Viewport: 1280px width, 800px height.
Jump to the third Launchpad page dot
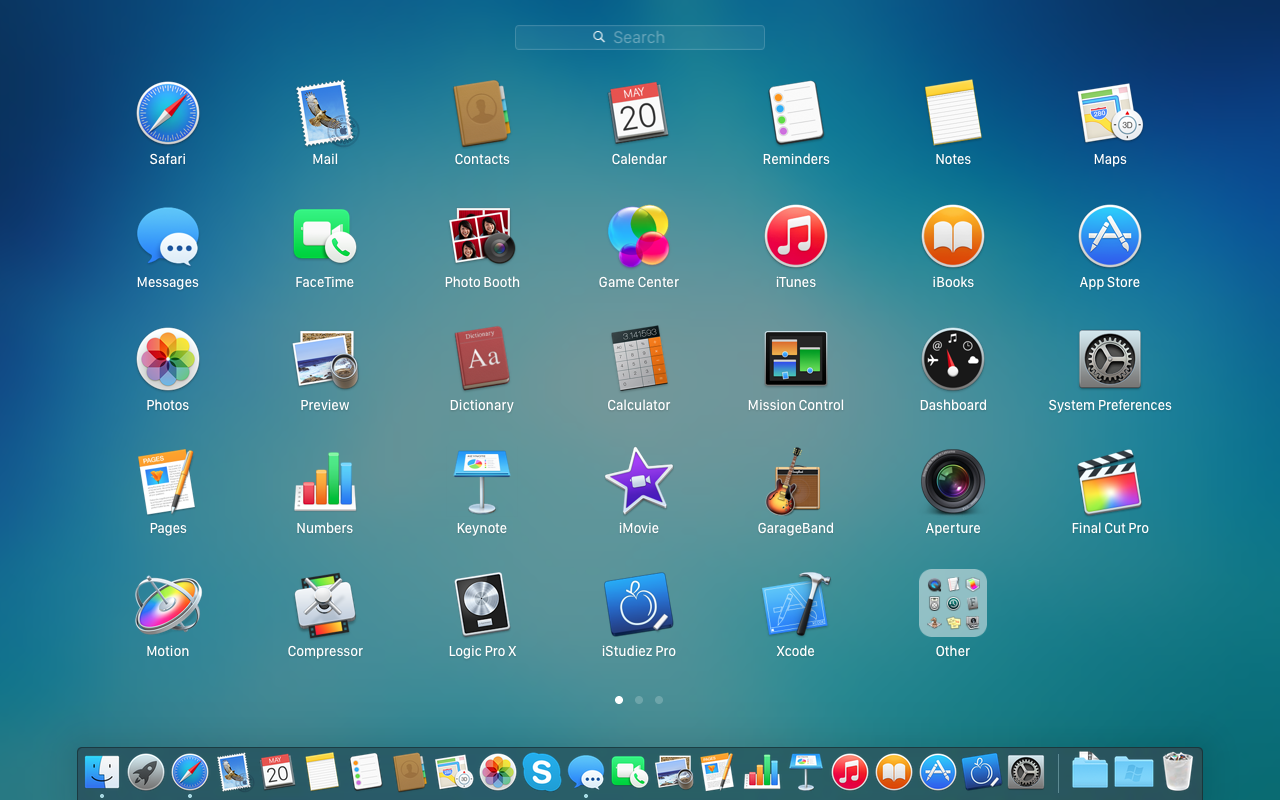coord(659,700)
